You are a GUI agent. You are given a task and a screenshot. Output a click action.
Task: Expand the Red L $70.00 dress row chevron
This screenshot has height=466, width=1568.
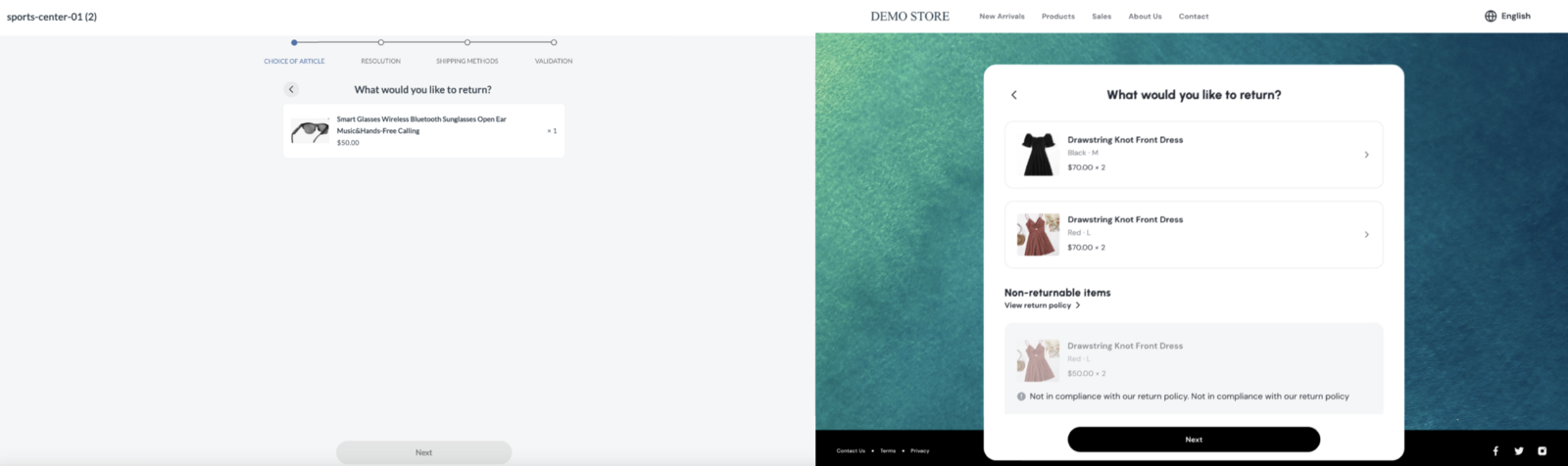coord(1366,235)
